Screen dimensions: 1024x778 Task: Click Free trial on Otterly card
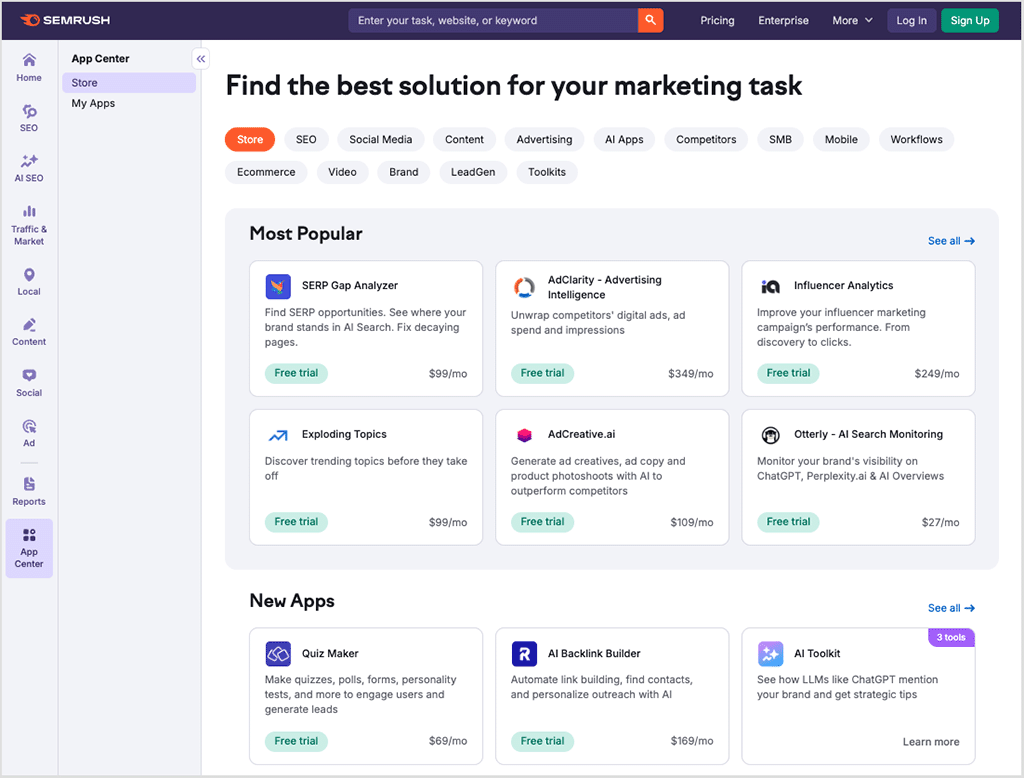click(x=788, y=522)
